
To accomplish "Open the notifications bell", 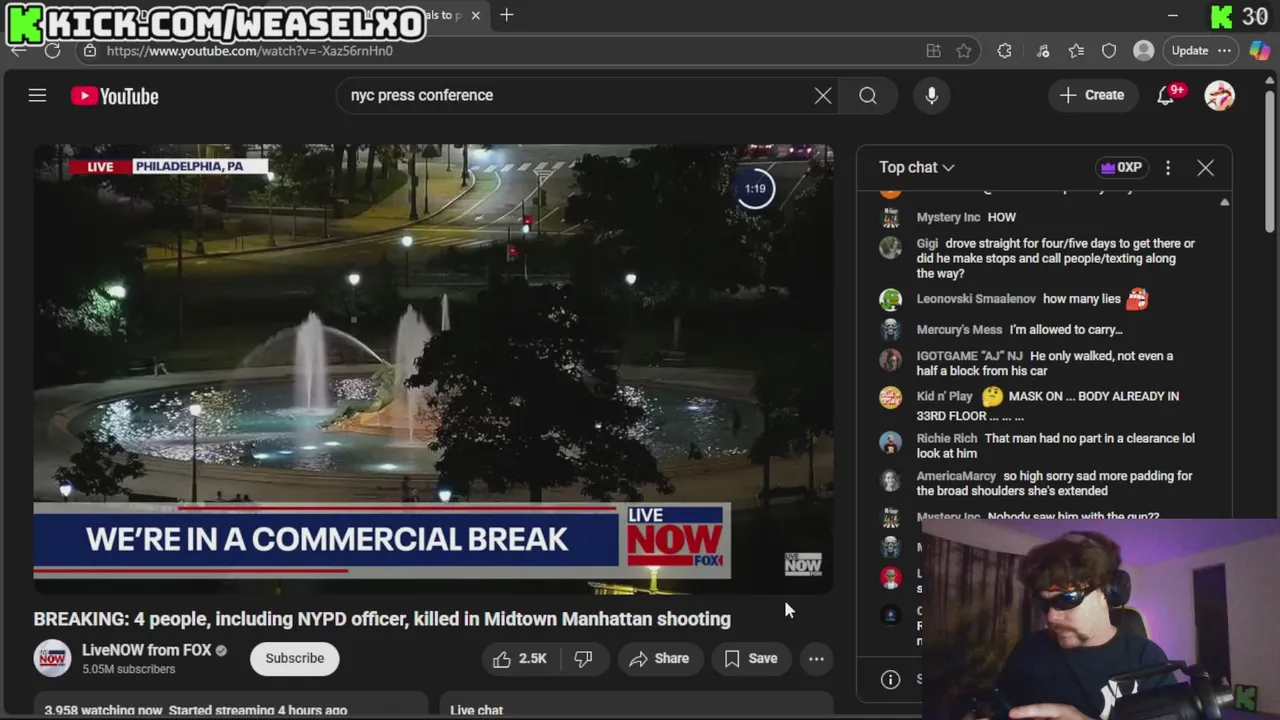I will (1166, 95).
